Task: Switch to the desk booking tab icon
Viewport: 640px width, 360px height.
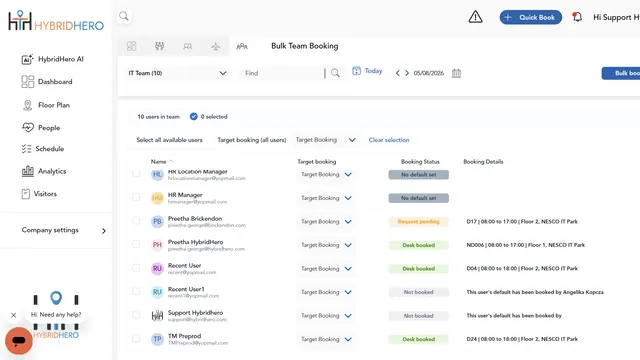Action: click(x=160, y=46)
